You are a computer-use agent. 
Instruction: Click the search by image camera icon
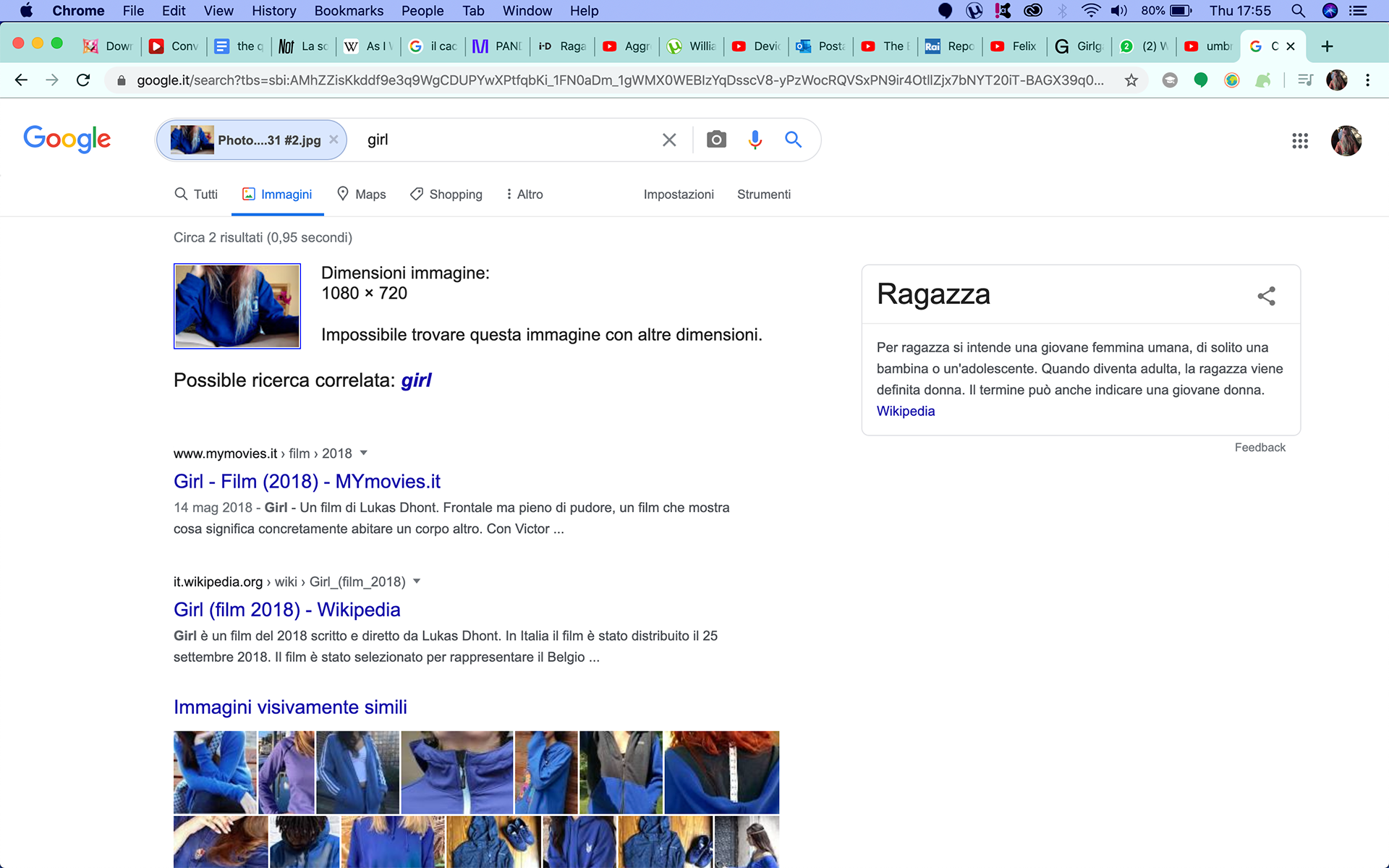pyautogui.click(x=716, y=140)
